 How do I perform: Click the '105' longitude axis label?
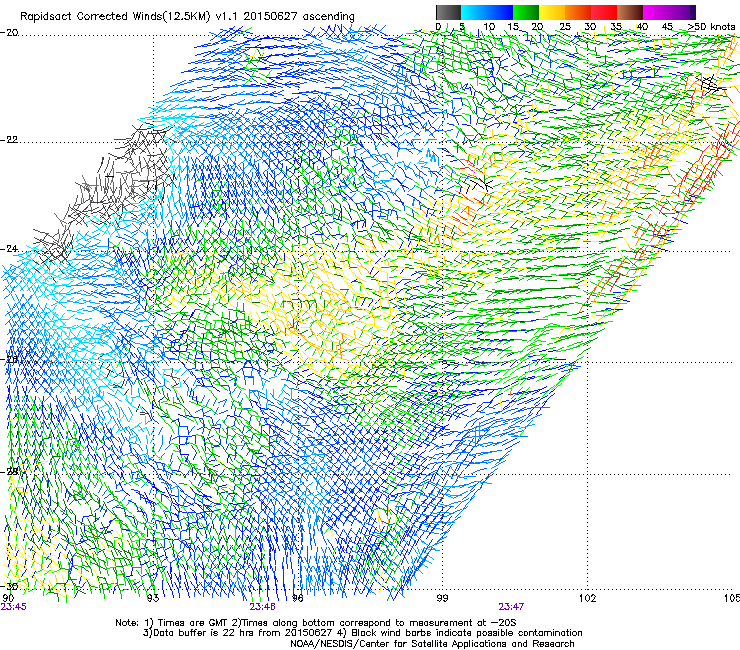click(x=732, y=599)
